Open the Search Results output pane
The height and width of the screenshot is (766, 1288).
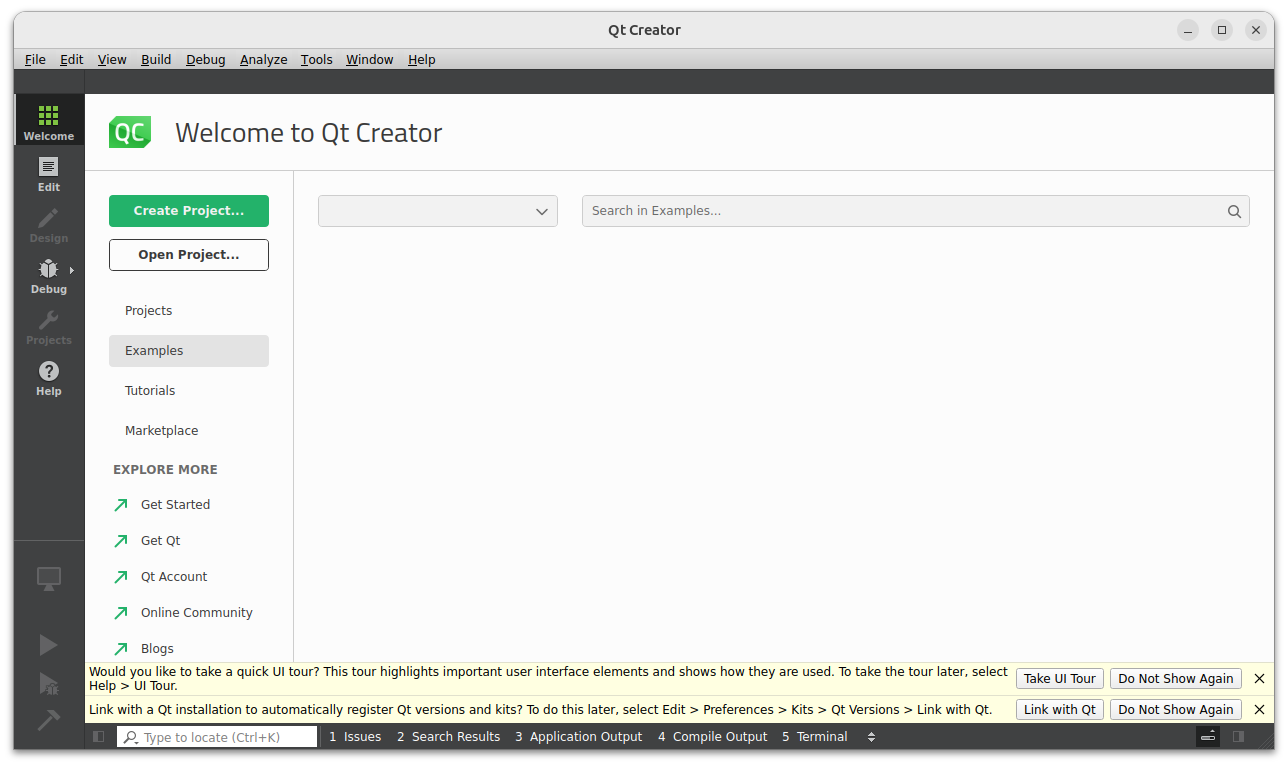448,737
